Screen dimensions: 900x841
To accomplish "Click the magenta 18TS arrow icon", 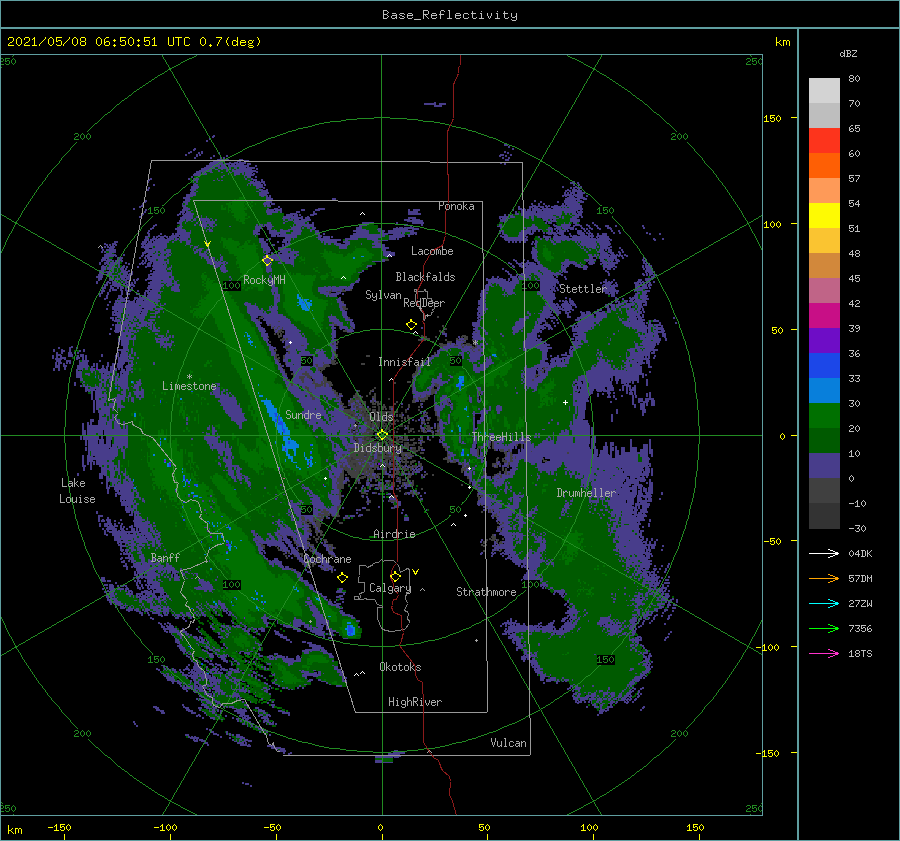I will [x=824, y=653].
